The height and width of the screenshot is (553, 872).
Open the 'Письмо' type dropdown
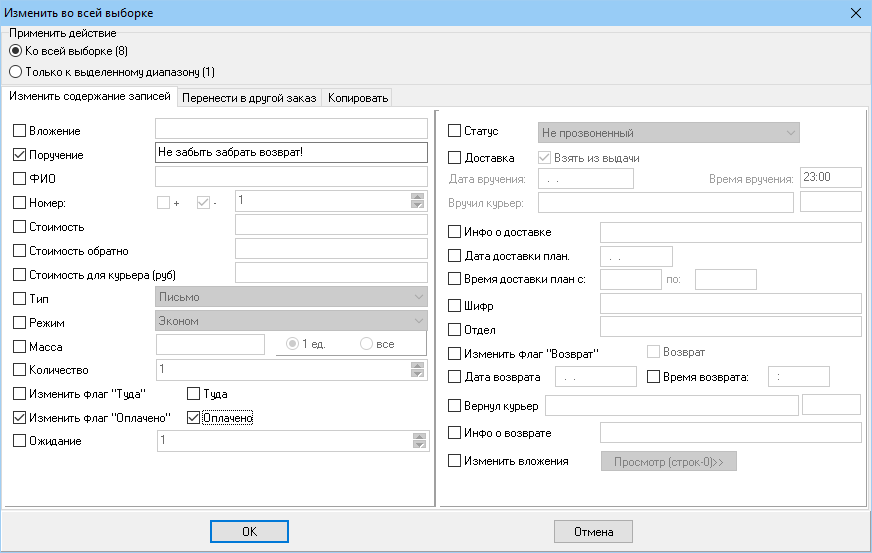click(x=291, y=297)
